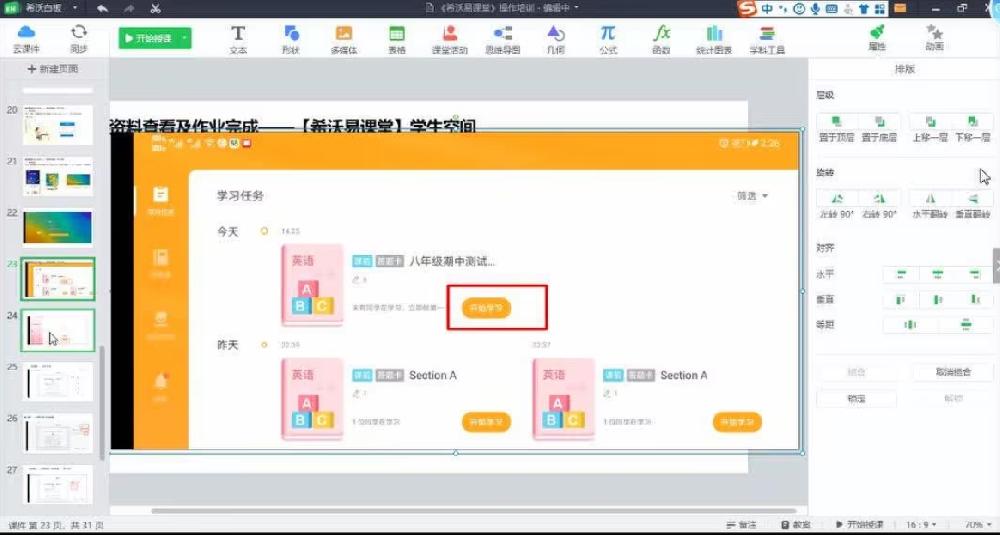
Task: Select slide 25 thumbnail
Action: pos(58,381)
